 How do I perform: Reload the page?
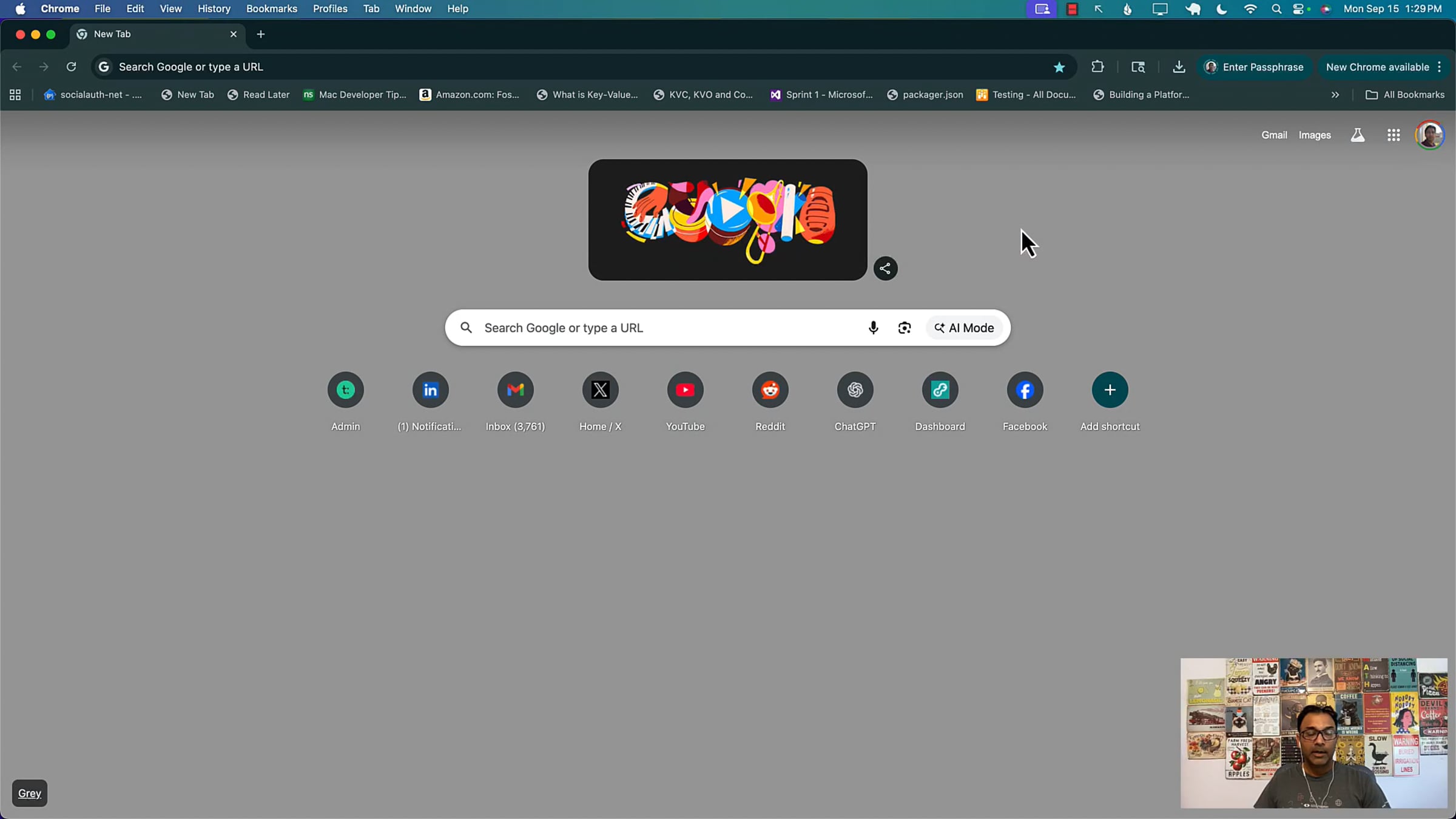coord(71,67)
